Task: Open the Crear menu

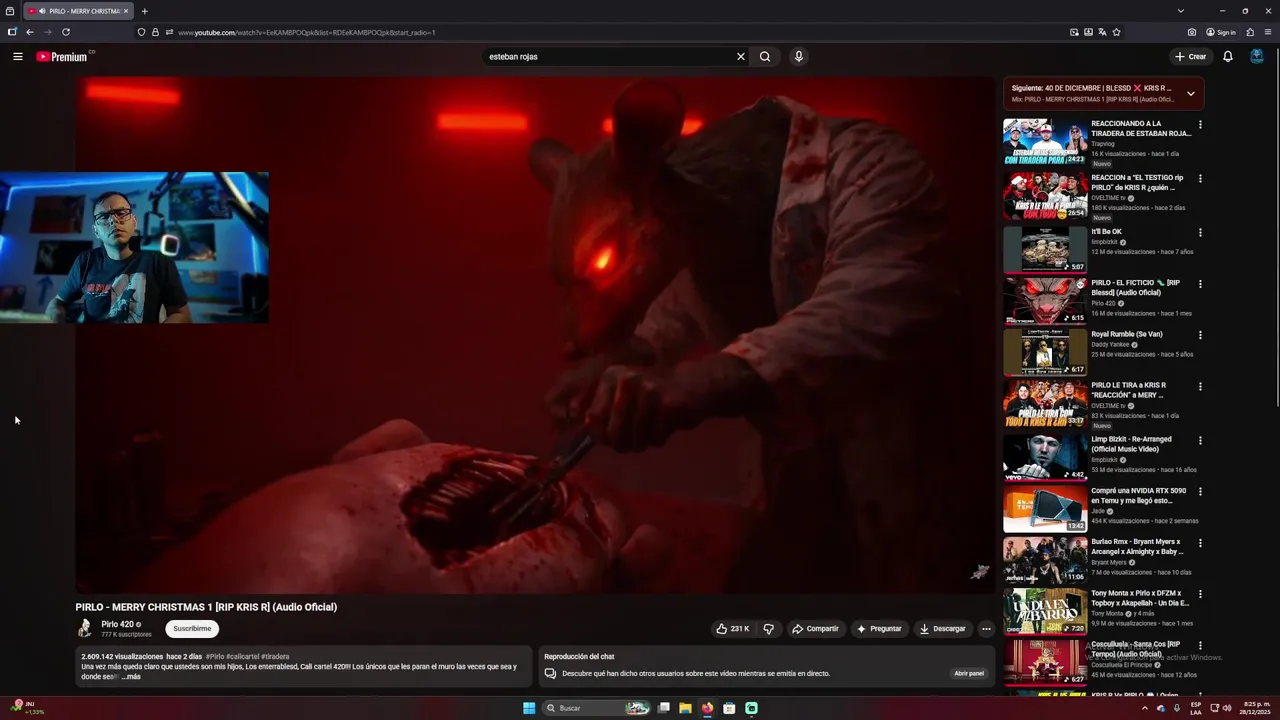Action: [1191, 57]
